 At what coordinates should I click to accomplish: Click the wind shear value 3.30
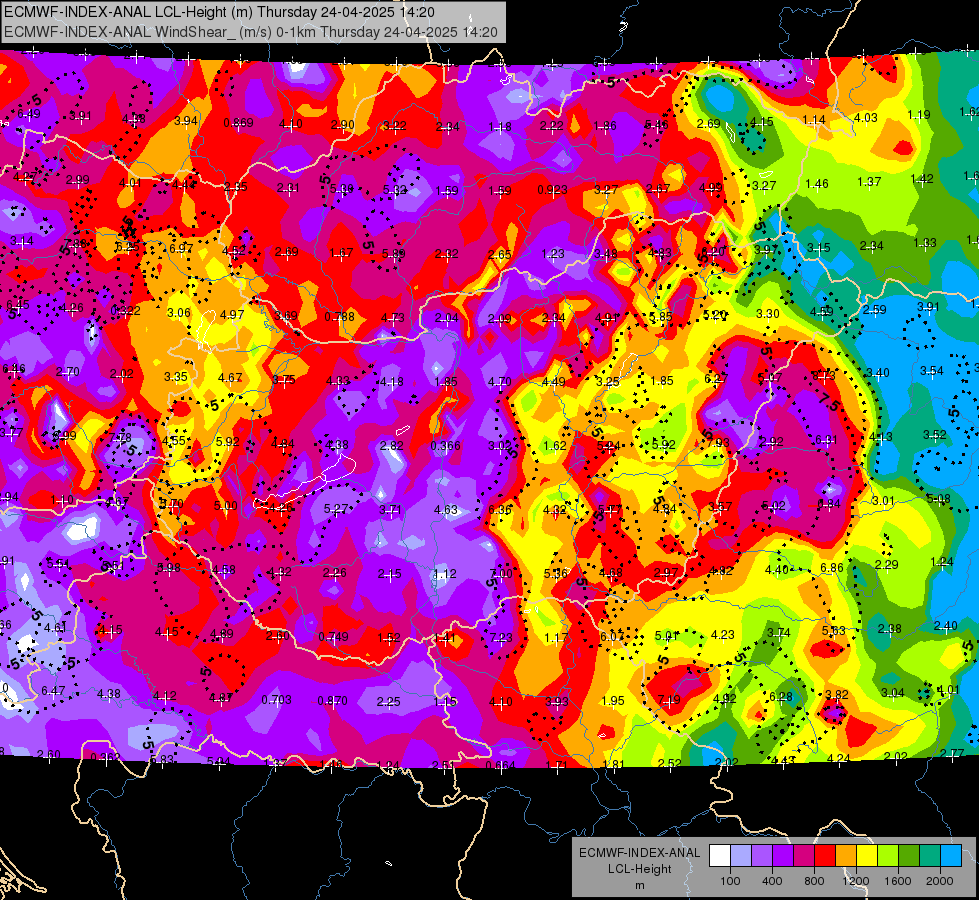click(x=767, y=314)
